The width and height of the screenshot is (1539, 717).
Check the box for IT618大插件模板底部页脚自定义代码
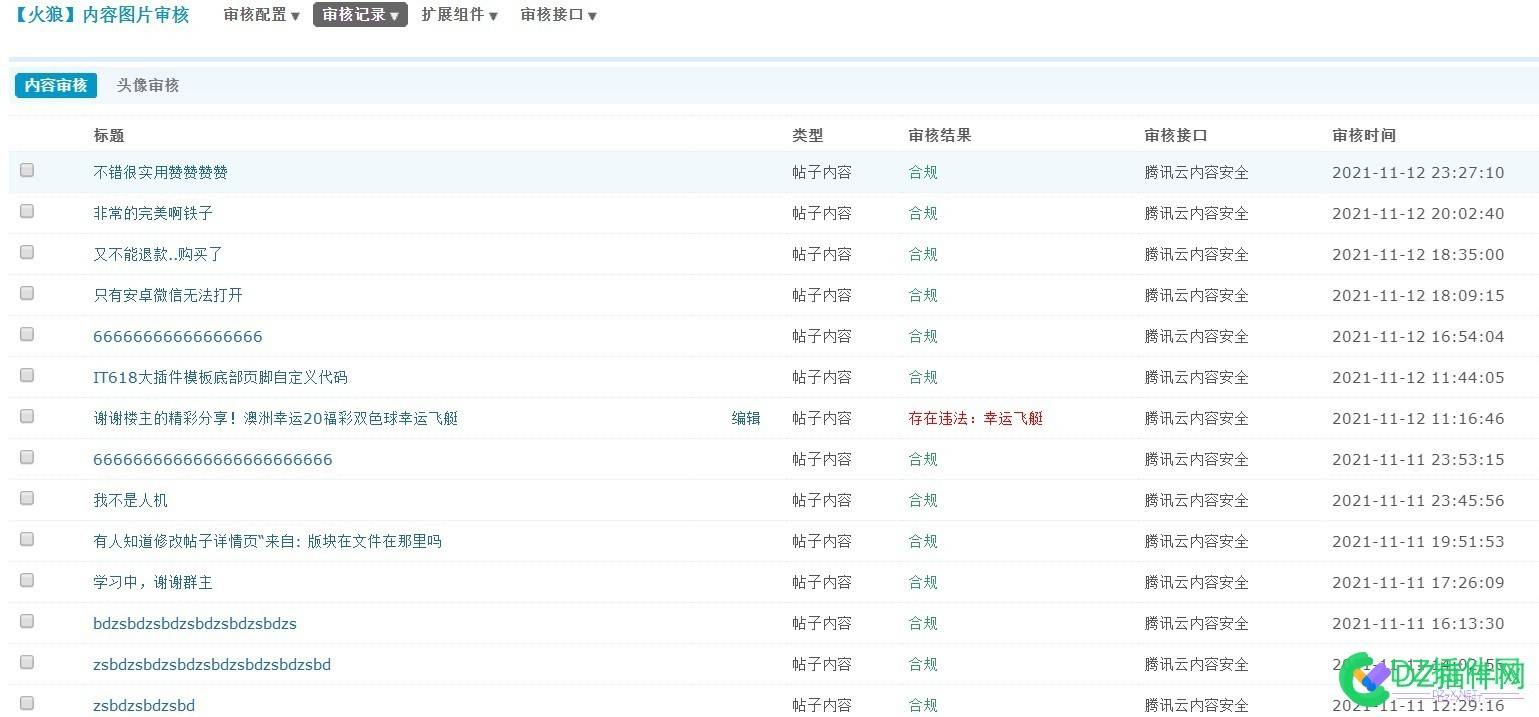(x=27, y=375)
